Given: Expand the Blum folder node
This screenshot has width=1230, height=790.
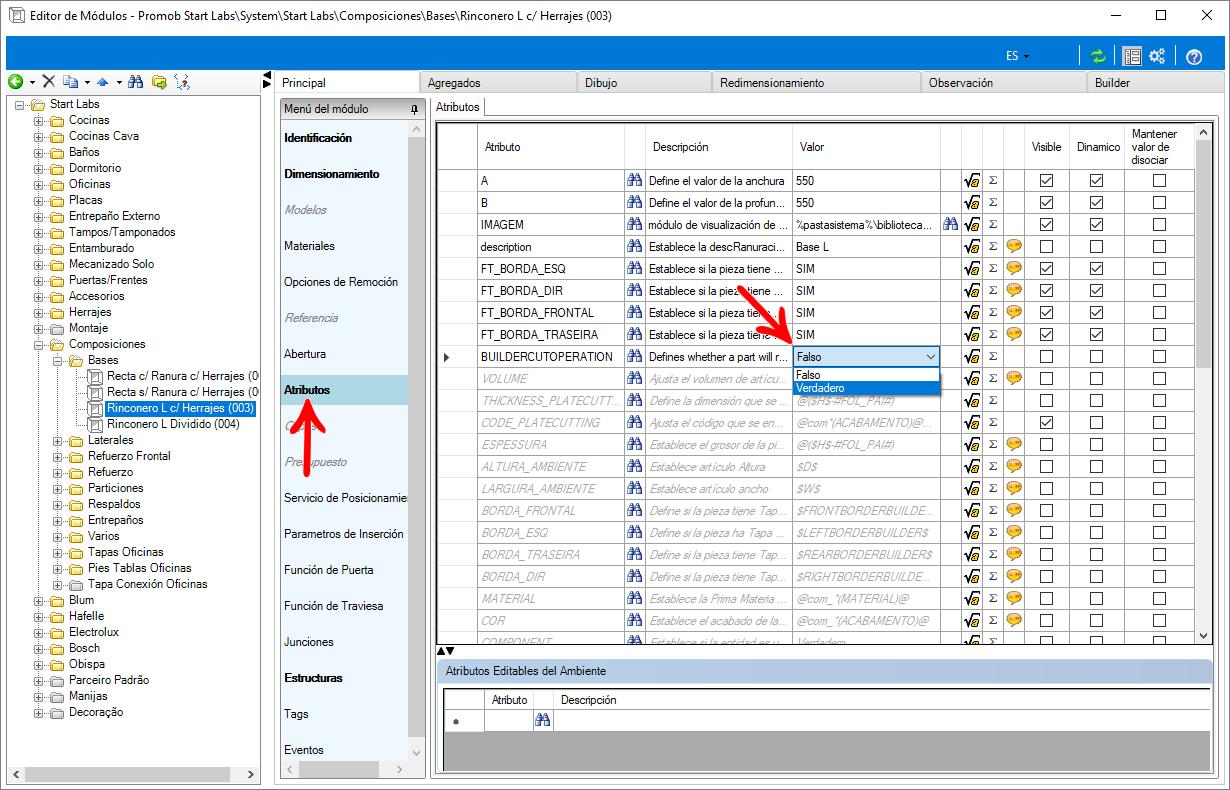Looking at the screenshot, I should click(39, 600).
